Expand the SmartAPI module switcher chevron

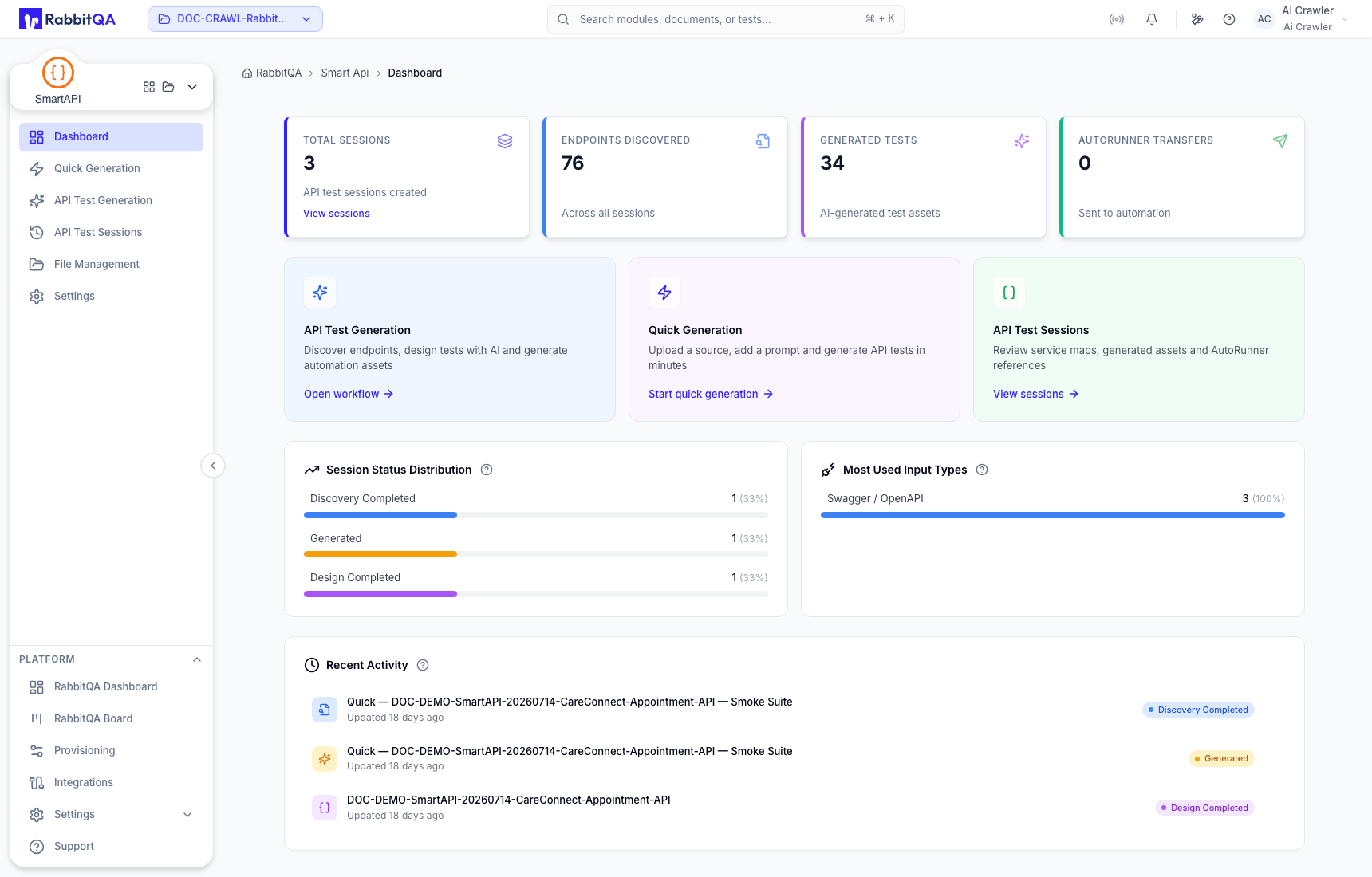(192, 87)
